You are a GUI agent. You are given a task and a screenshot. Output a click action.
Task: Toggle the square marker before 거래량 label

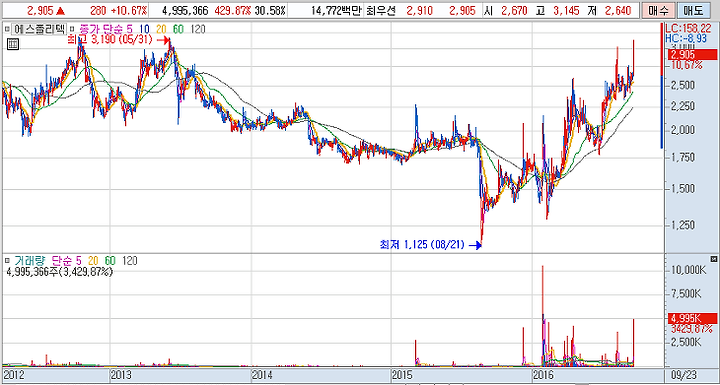(x=7, y=261)
